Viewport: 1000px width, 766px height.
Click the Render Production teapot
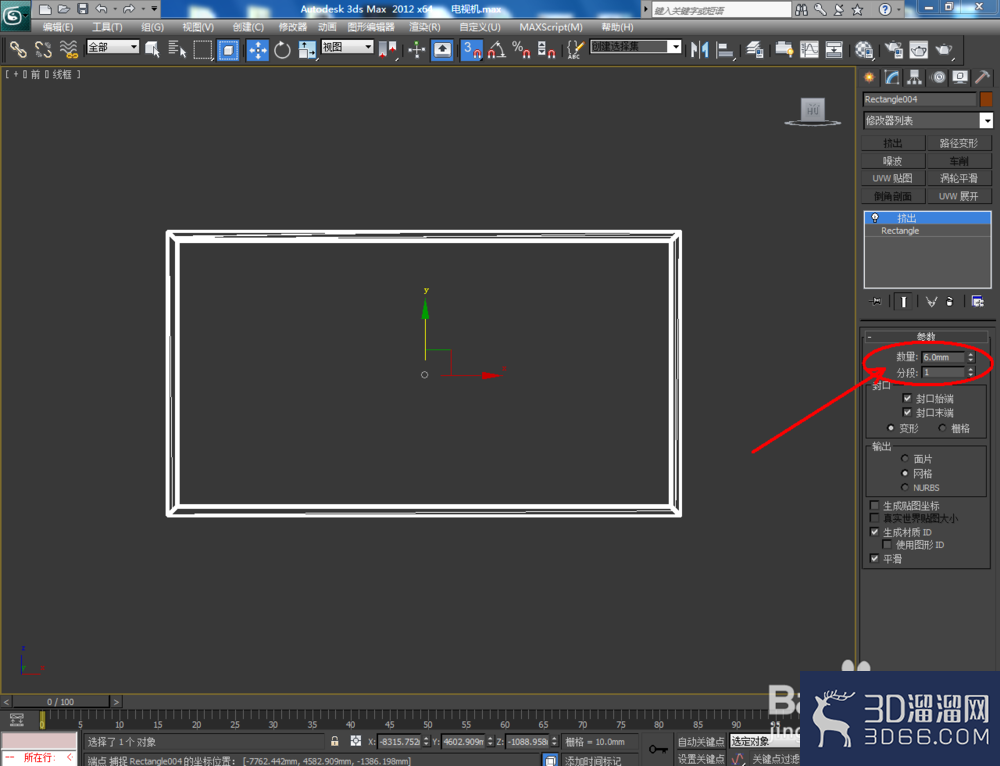tap(944, 50)
